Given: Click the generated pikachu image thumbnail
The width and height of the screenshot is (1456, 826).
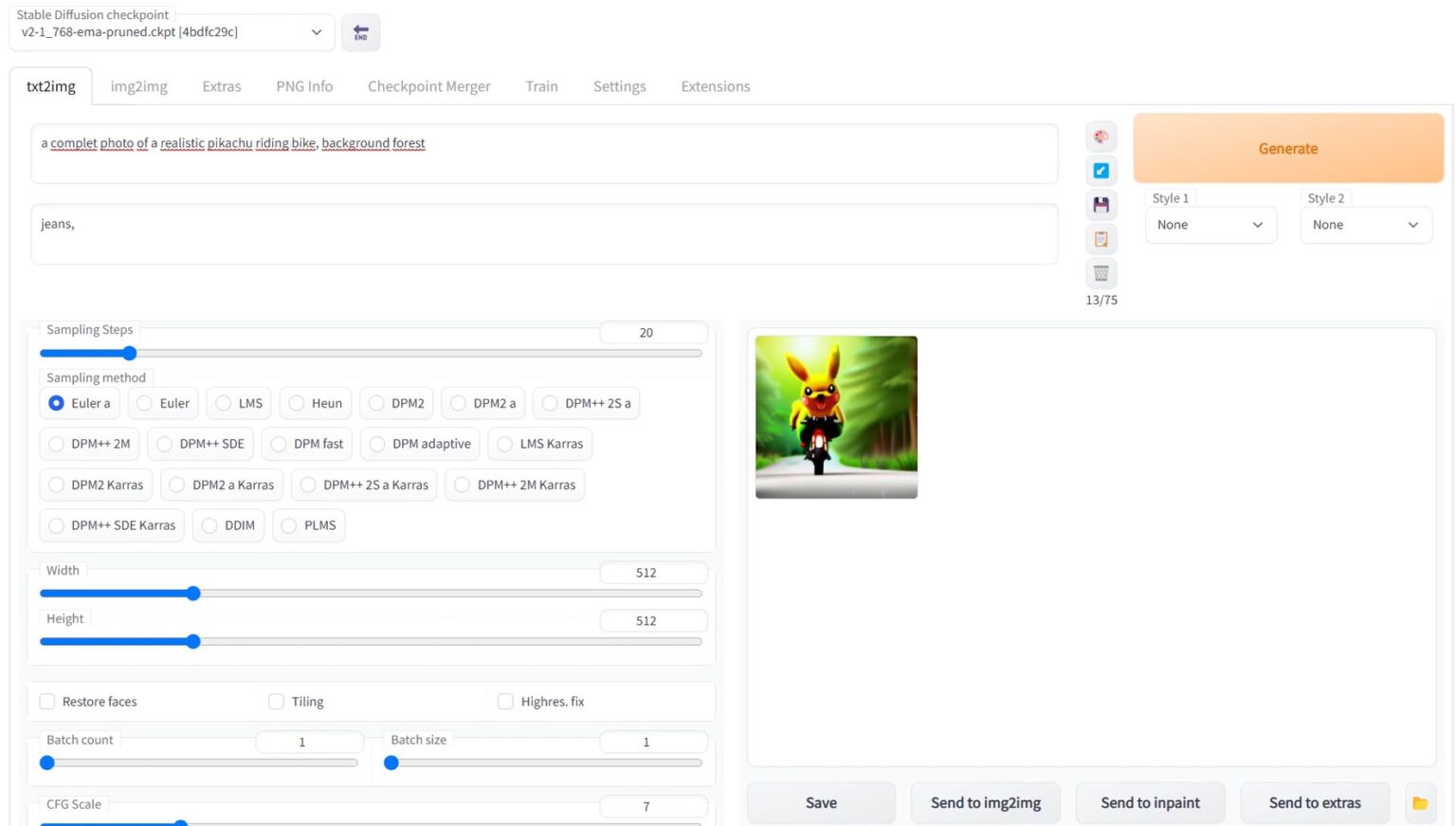Looking at the screenshot, I should point(836,417).
